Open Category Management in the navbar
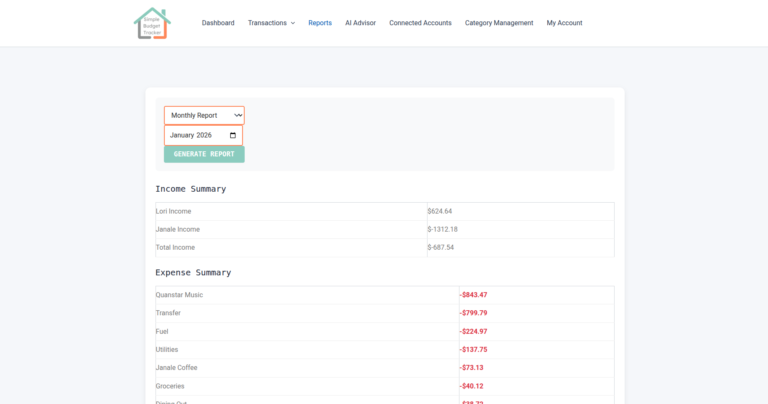The image size is (768, 404). 499,23
